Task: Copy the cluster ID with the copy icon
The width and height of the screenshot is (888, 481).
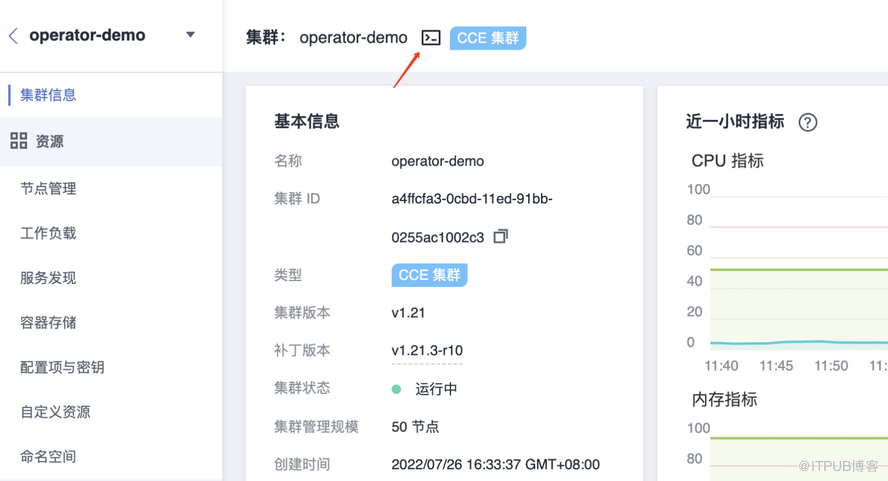Action: coord(501,236)
